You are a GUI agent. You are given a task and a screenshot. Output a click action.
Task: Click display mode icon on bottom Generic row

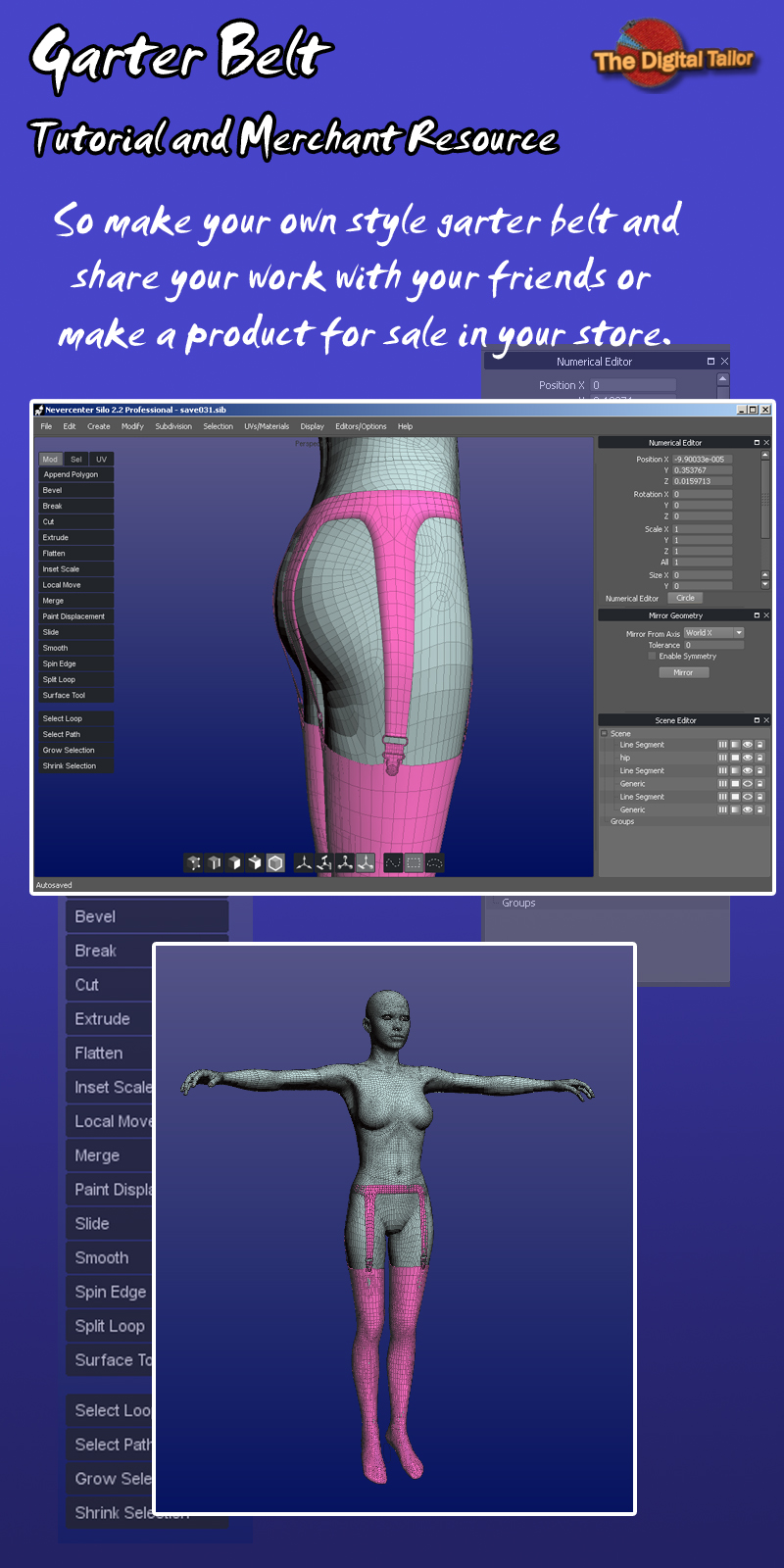(722, 809)
